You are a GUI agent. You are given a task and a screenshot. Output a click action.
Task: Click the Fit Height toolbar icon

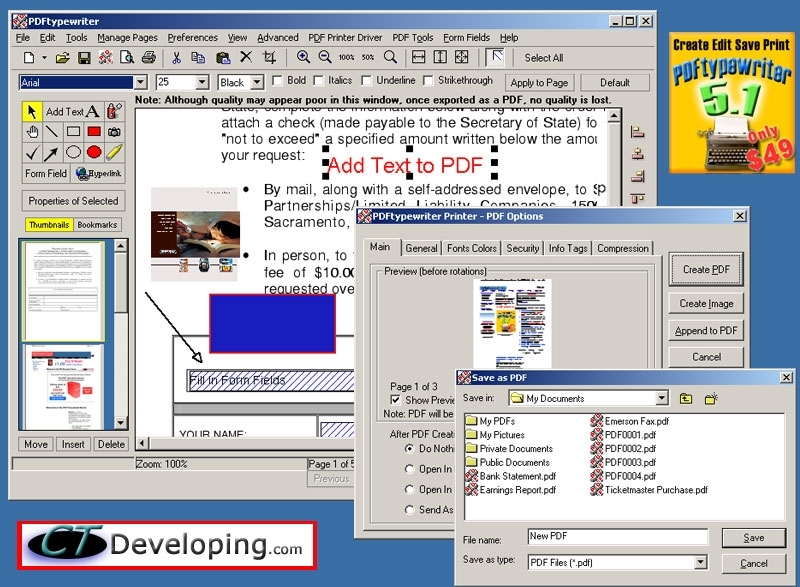coord(440,57)
